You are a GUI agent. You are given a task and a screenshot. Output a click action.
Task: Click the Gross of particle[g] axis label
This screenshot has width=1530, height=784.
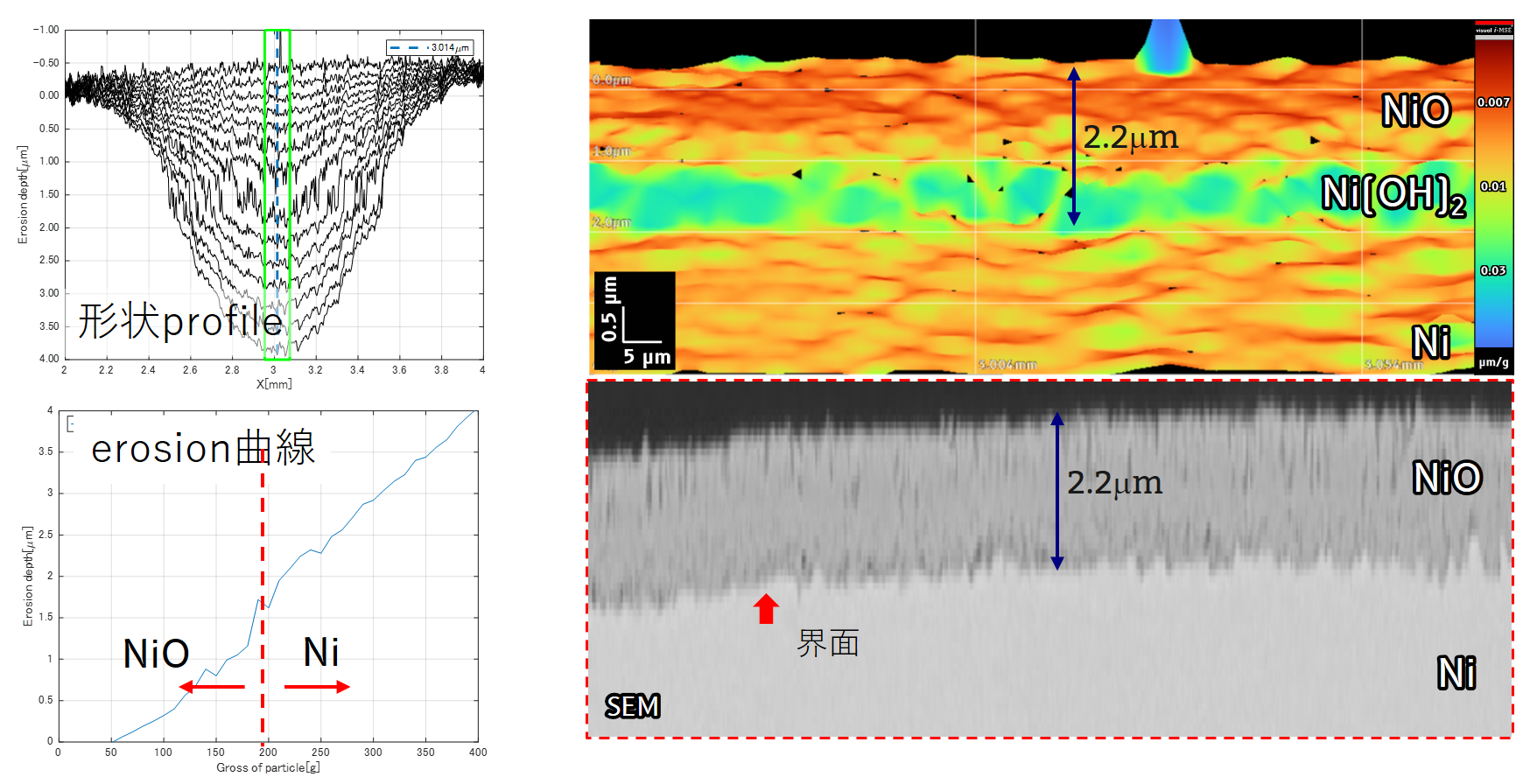pos(268,767)
